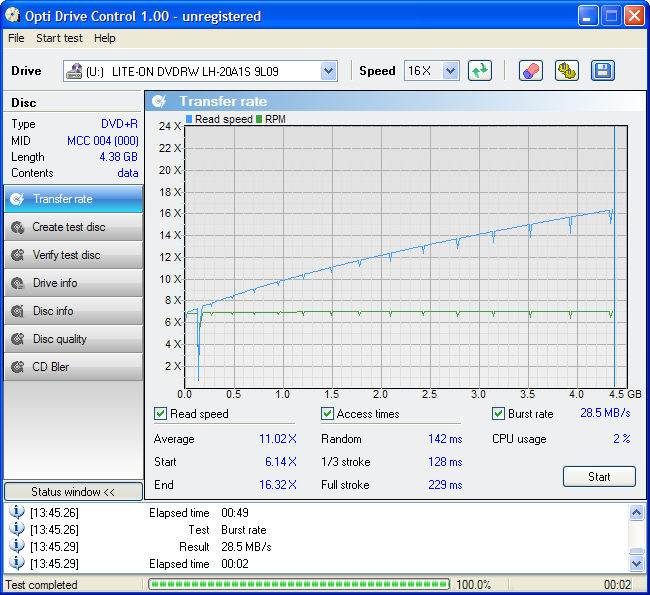The width and height of the screenshot is (650, 595).
Task: Open Verify test disc panel
Action: coord(72,255)
